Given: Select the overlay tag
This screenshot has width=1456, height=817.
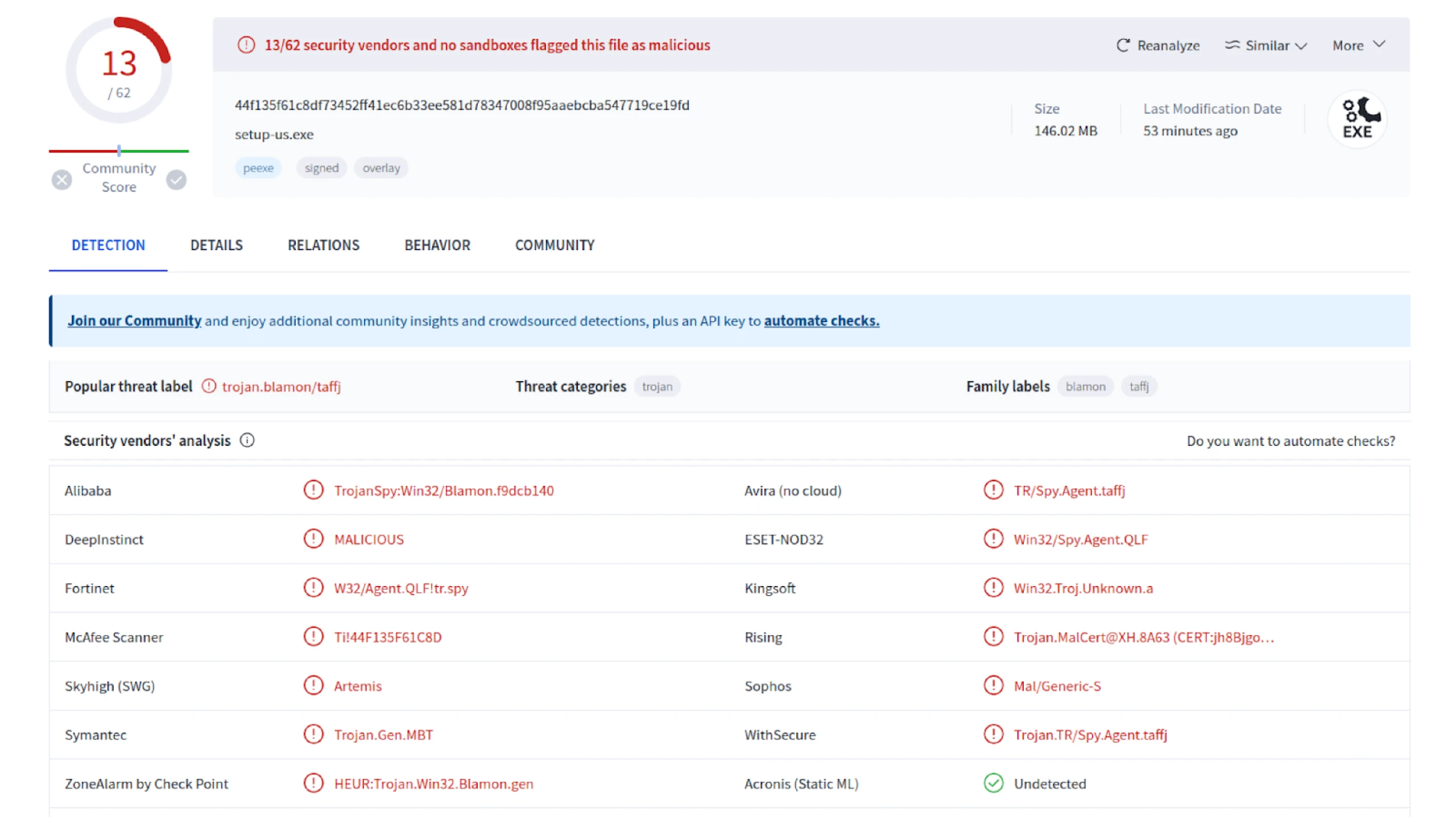Looking at the screenshot, I should pyautogui.click(x=381, y=168).
